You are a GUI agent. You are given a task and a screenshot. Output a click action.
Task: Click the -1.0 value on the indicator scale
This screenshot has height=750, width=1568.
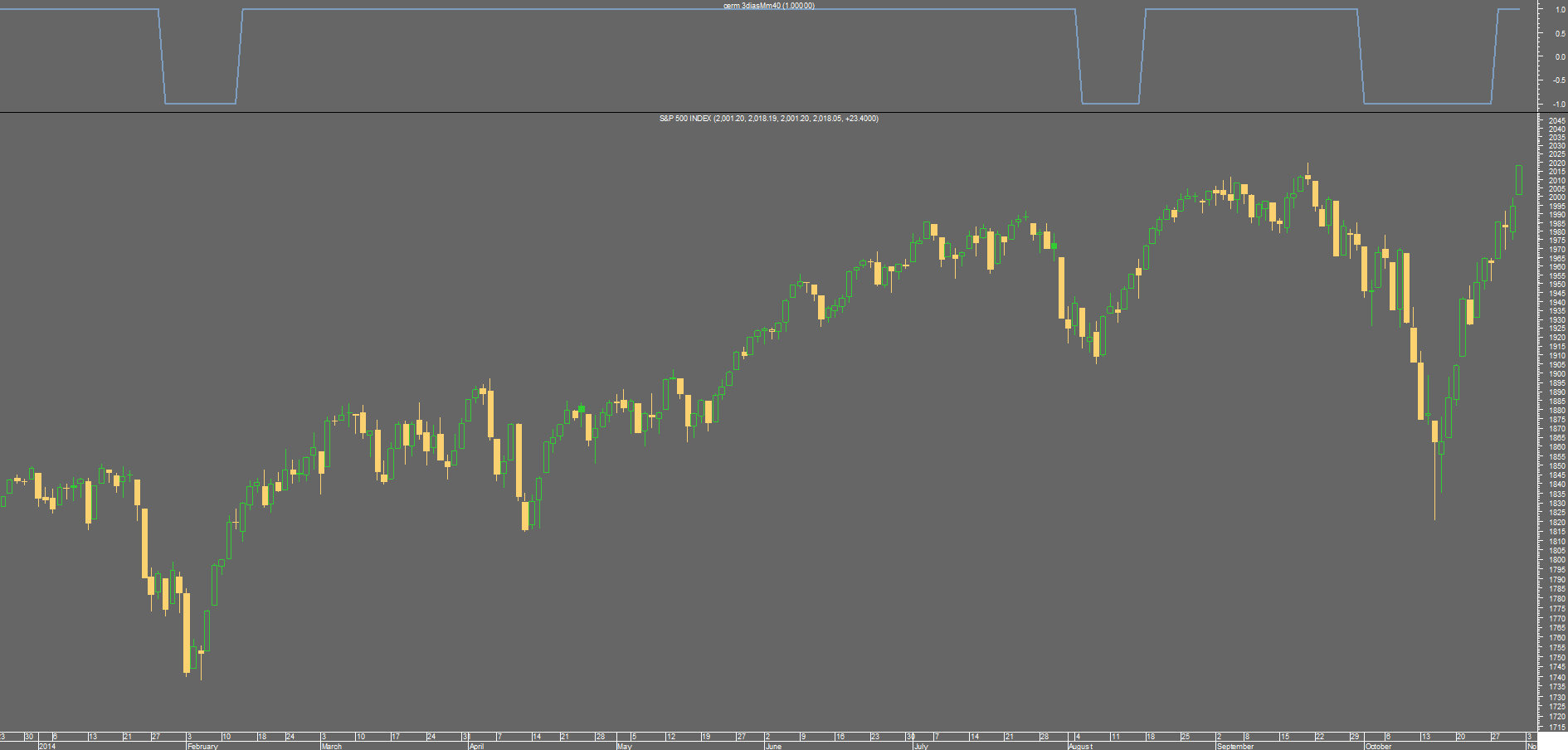[1559, 105]
